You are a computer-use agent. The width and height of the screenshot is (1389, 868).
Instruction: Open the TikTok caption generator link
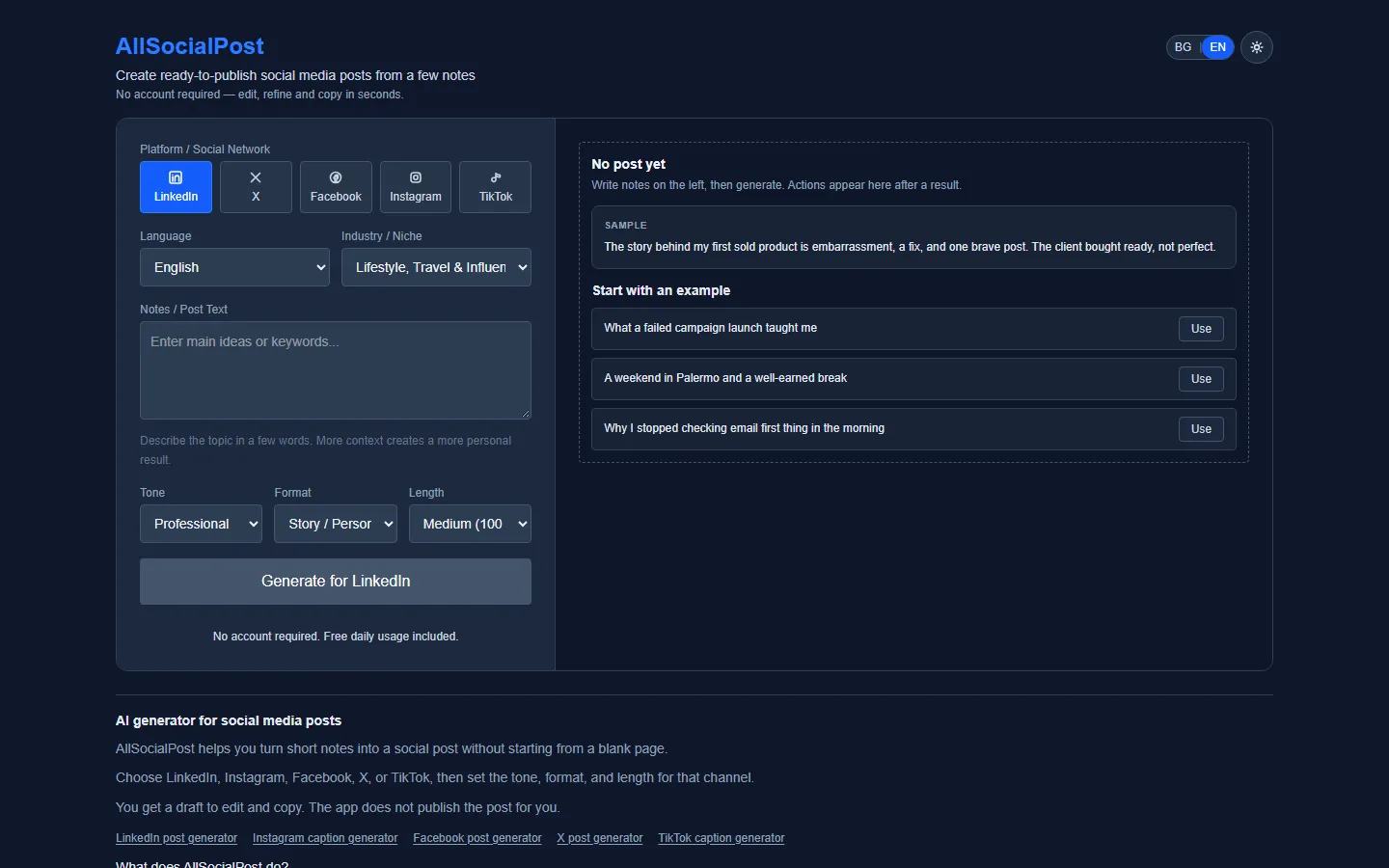tap(722, 838)
